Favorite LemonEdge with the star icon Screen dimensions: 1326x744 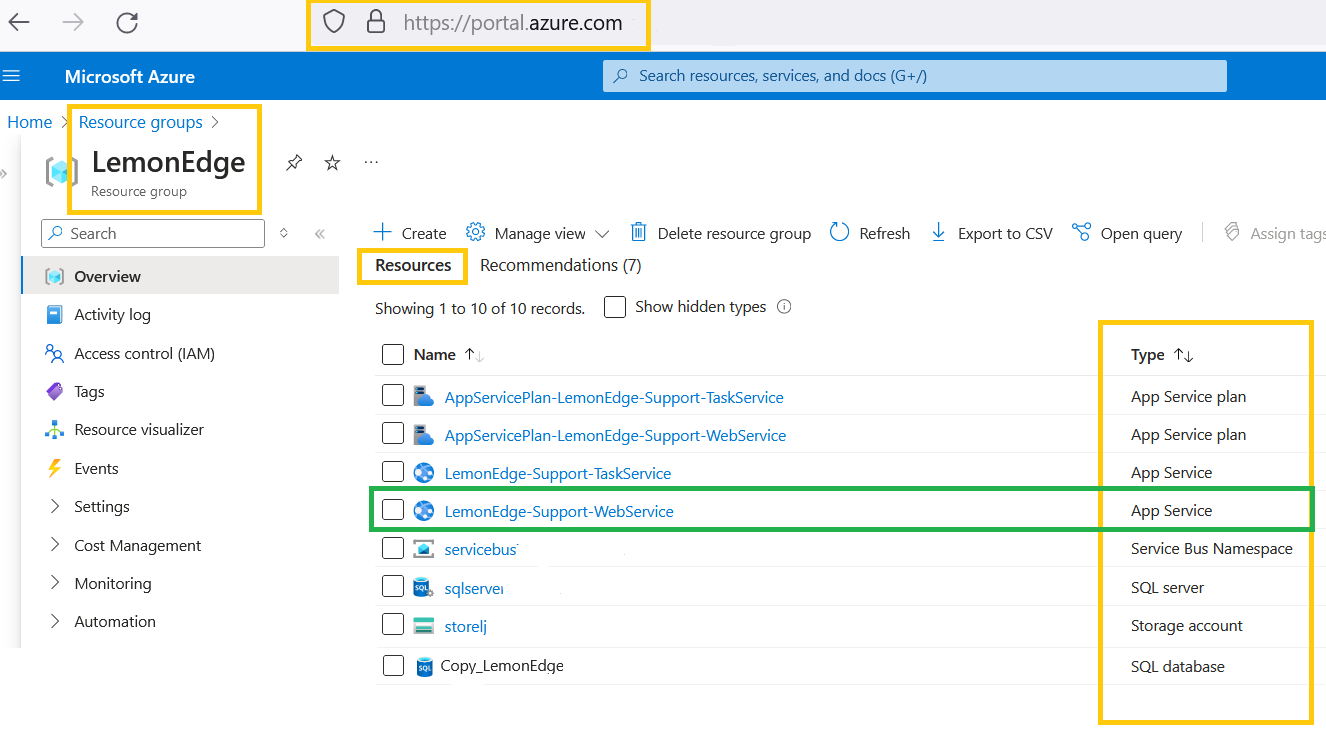coord(332,162)
